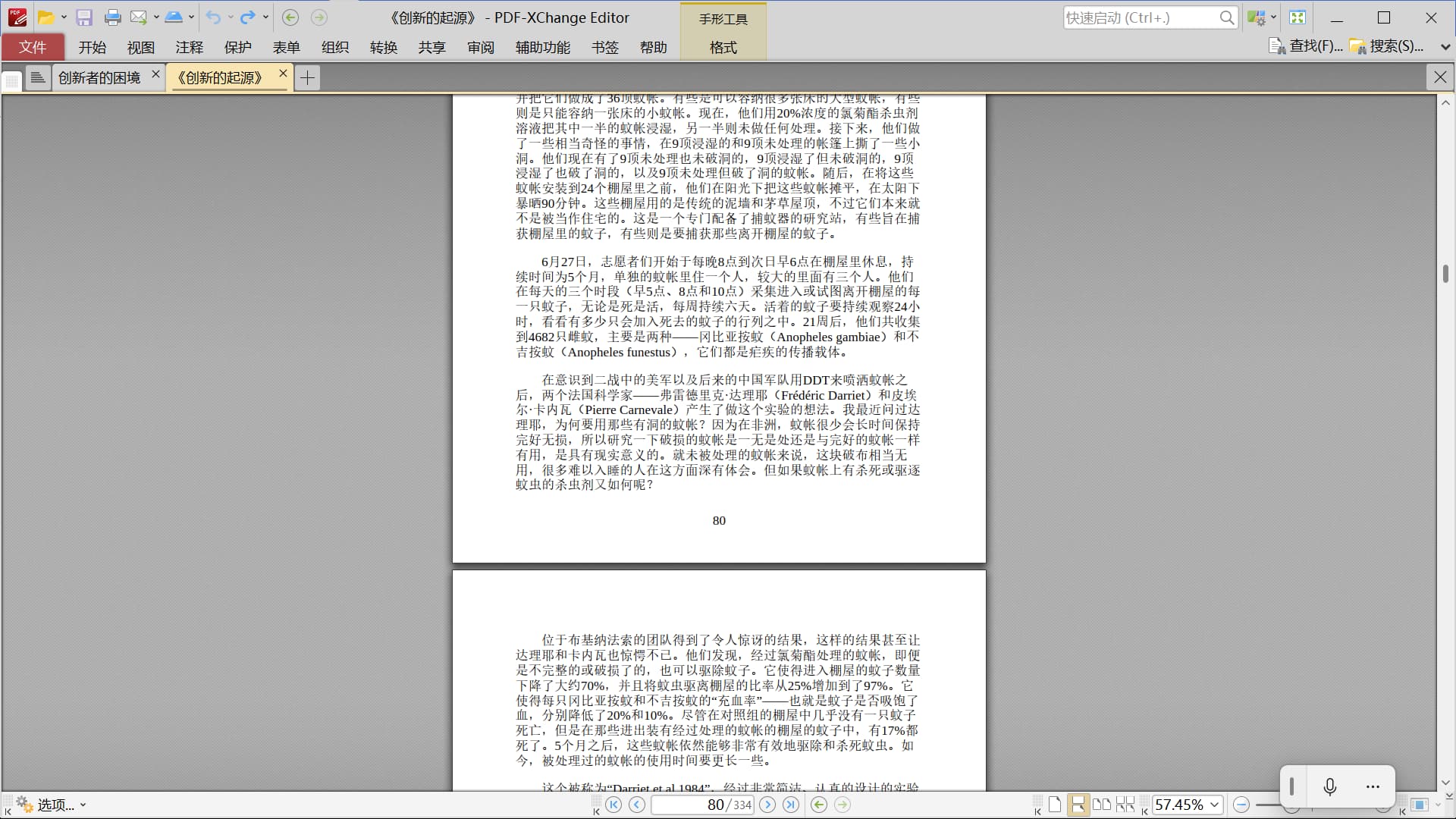
Task: Switch to 创新者的困境 document tab
Action: point(99,77)
